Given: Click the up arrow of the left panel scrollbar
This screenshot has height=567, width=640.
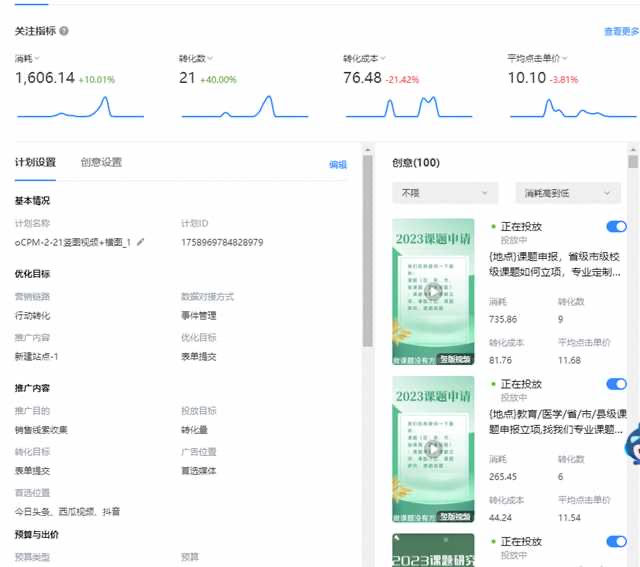Looking at the screenshot, I should click(367, 150).
